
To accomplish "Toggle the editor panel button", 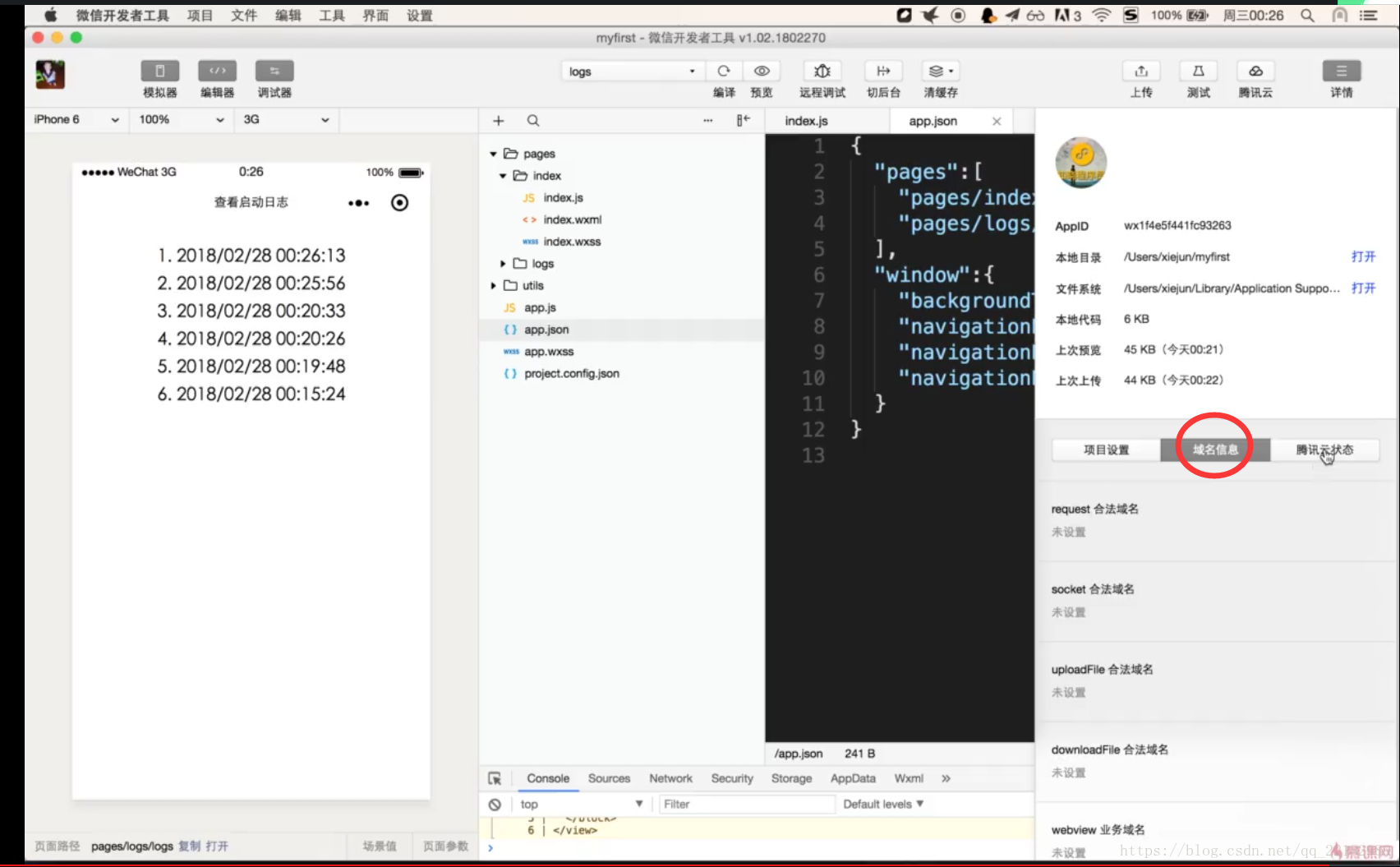I will (x=217, y=71).
